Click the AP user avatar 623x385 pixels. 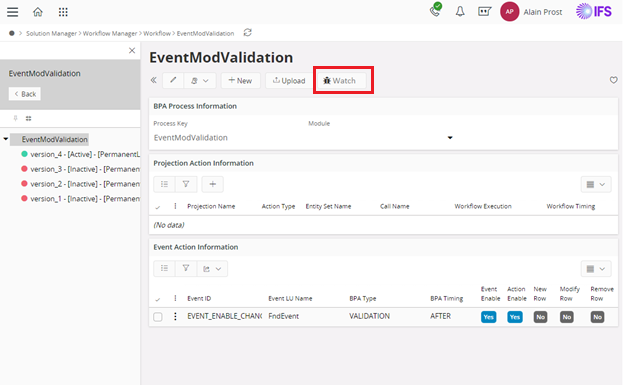click(509, 12)
